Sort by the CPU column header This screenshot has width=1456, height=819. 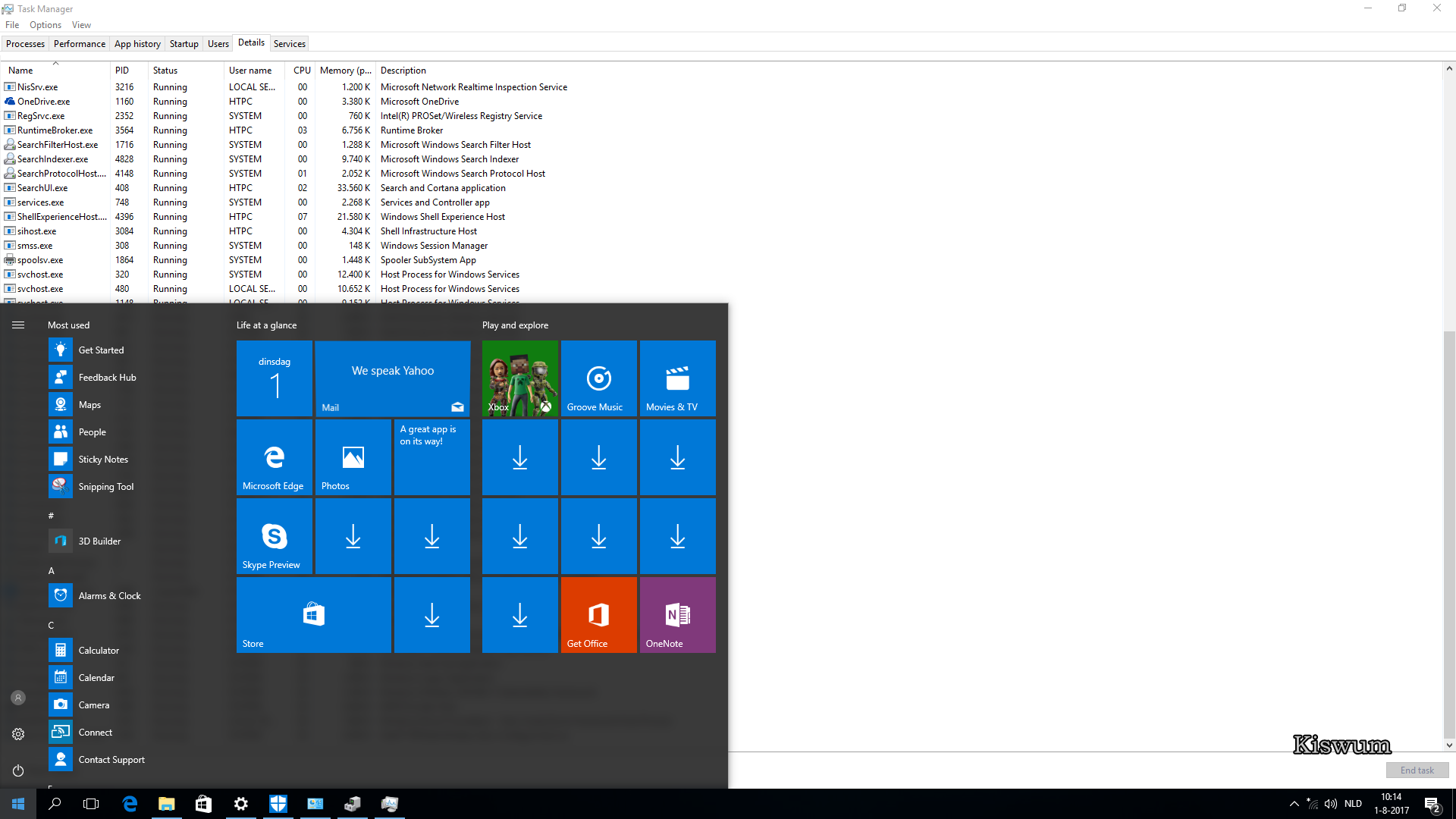click(x=301, y=70)
